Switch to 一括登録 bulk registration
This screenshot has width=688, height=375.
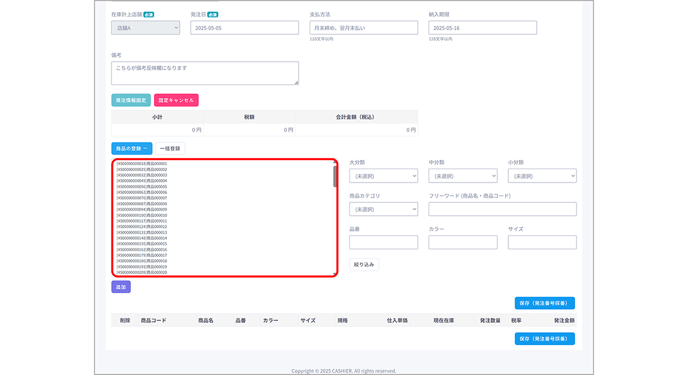(x=170, y=148)
